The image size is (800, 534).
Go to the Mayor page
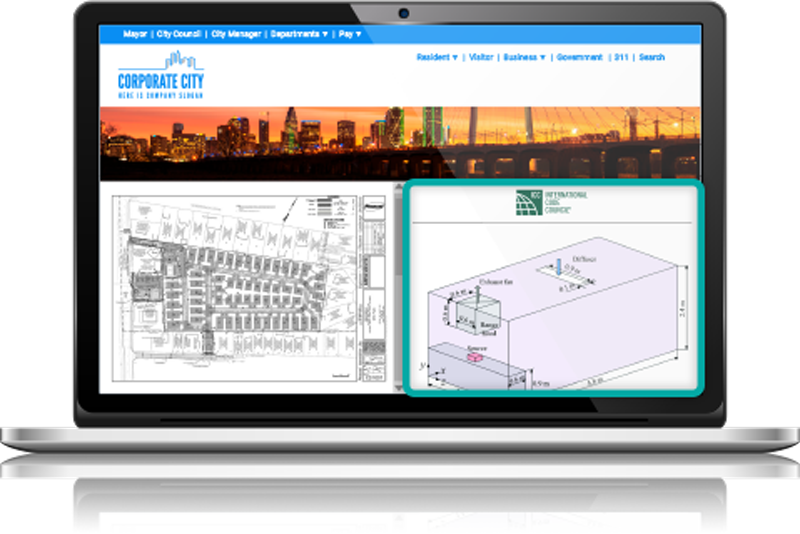tap(135, 34)
